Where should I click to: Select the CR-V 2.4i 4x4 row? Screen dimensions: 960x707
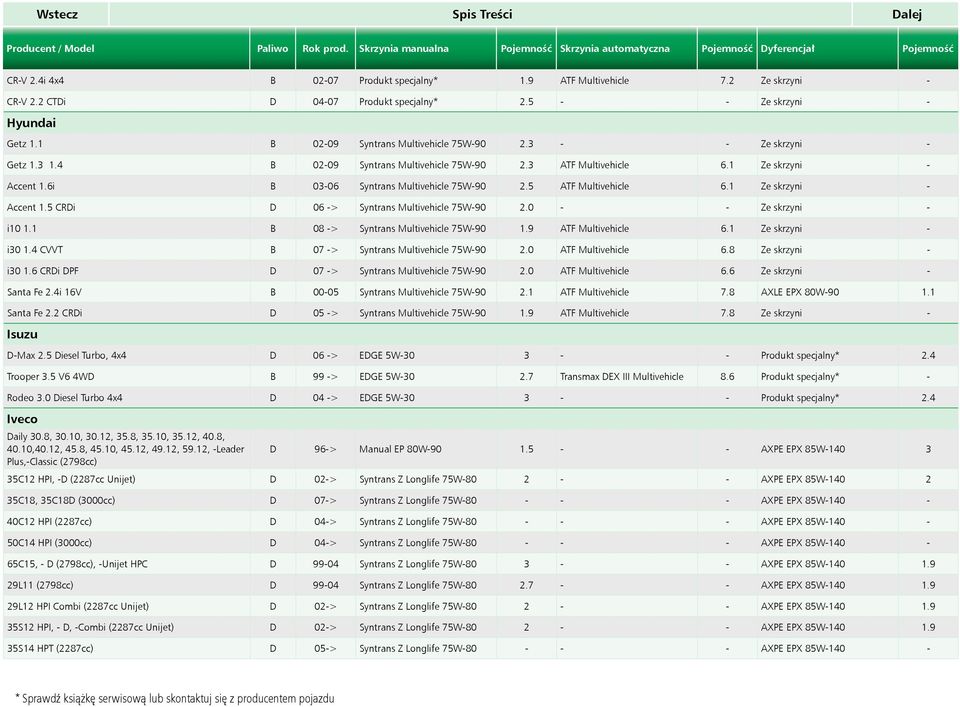(x=481, y=80)
